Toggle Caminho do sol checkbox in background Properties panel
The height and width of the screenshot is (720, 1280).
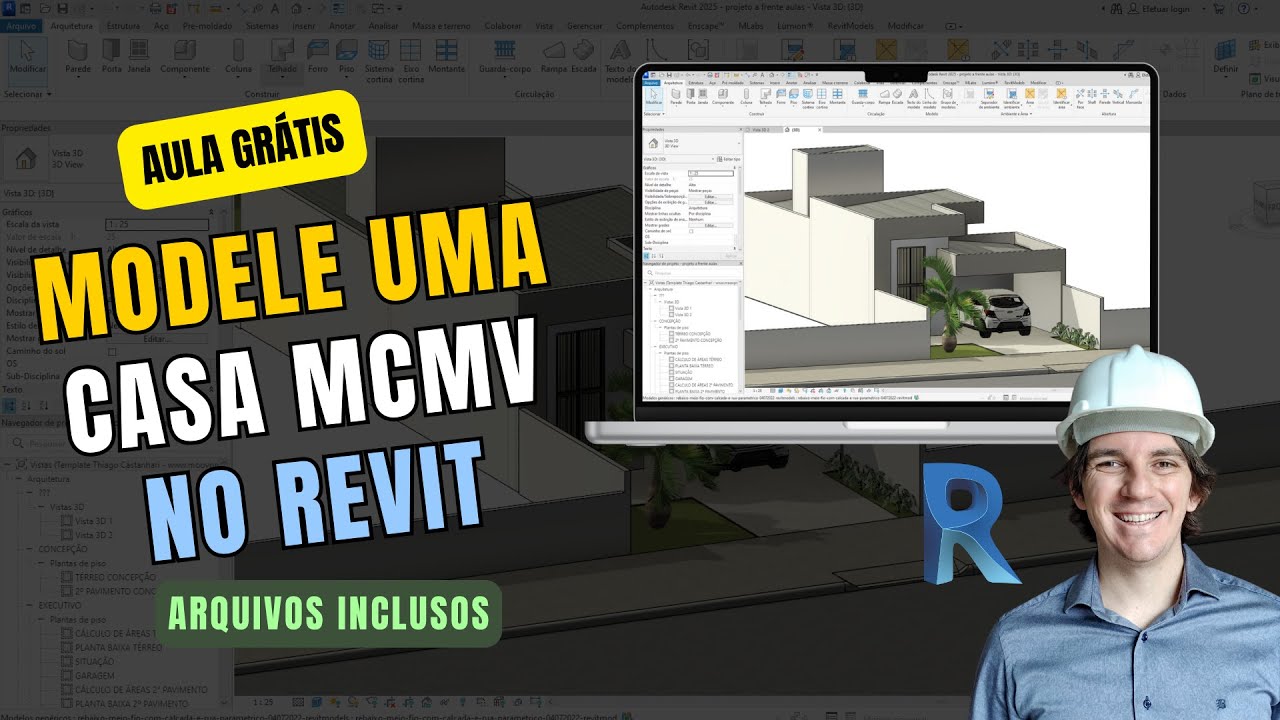pos(112,352)
